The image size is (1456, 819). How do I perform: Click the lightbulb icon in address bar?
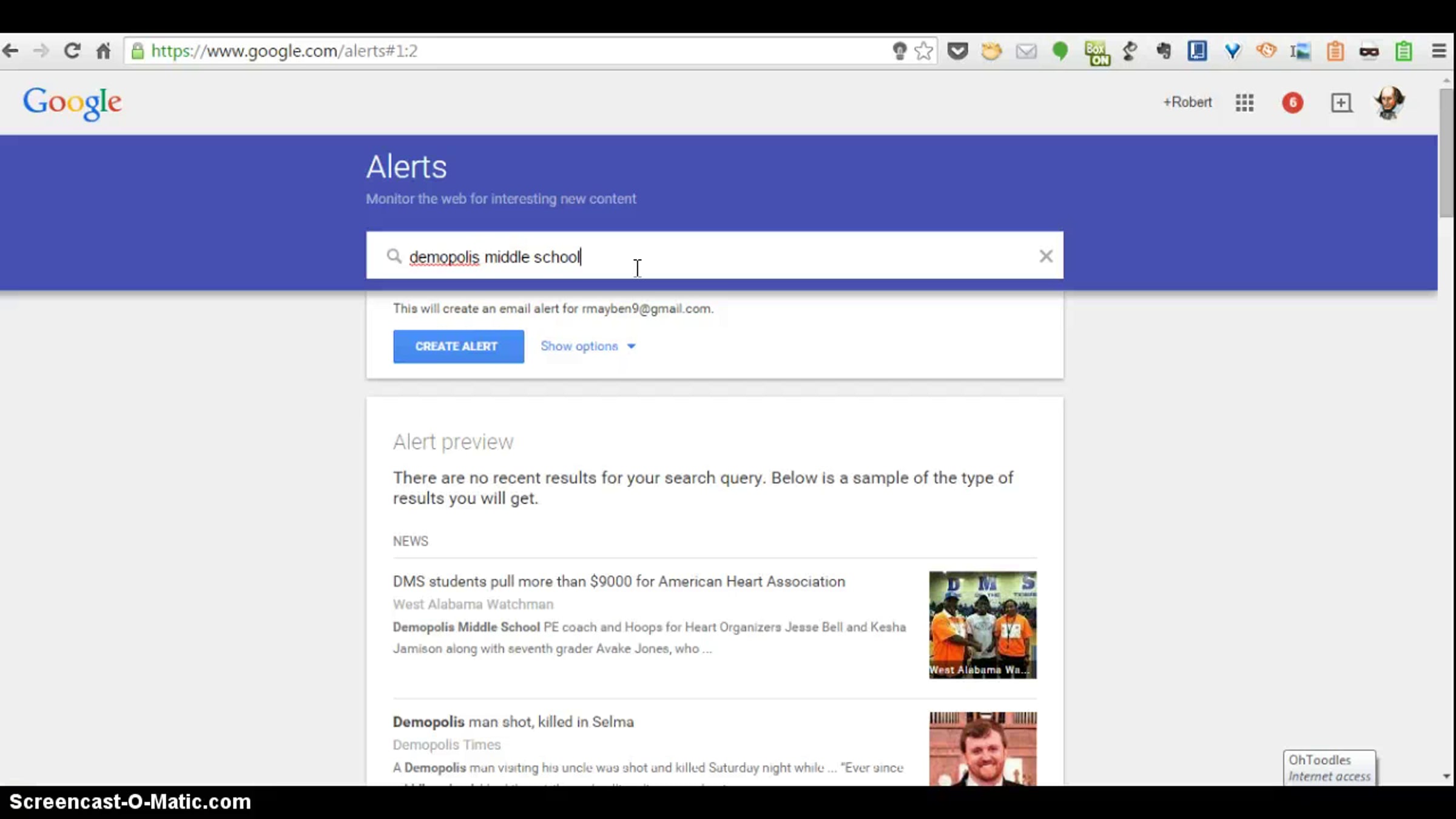pos(899,51)
